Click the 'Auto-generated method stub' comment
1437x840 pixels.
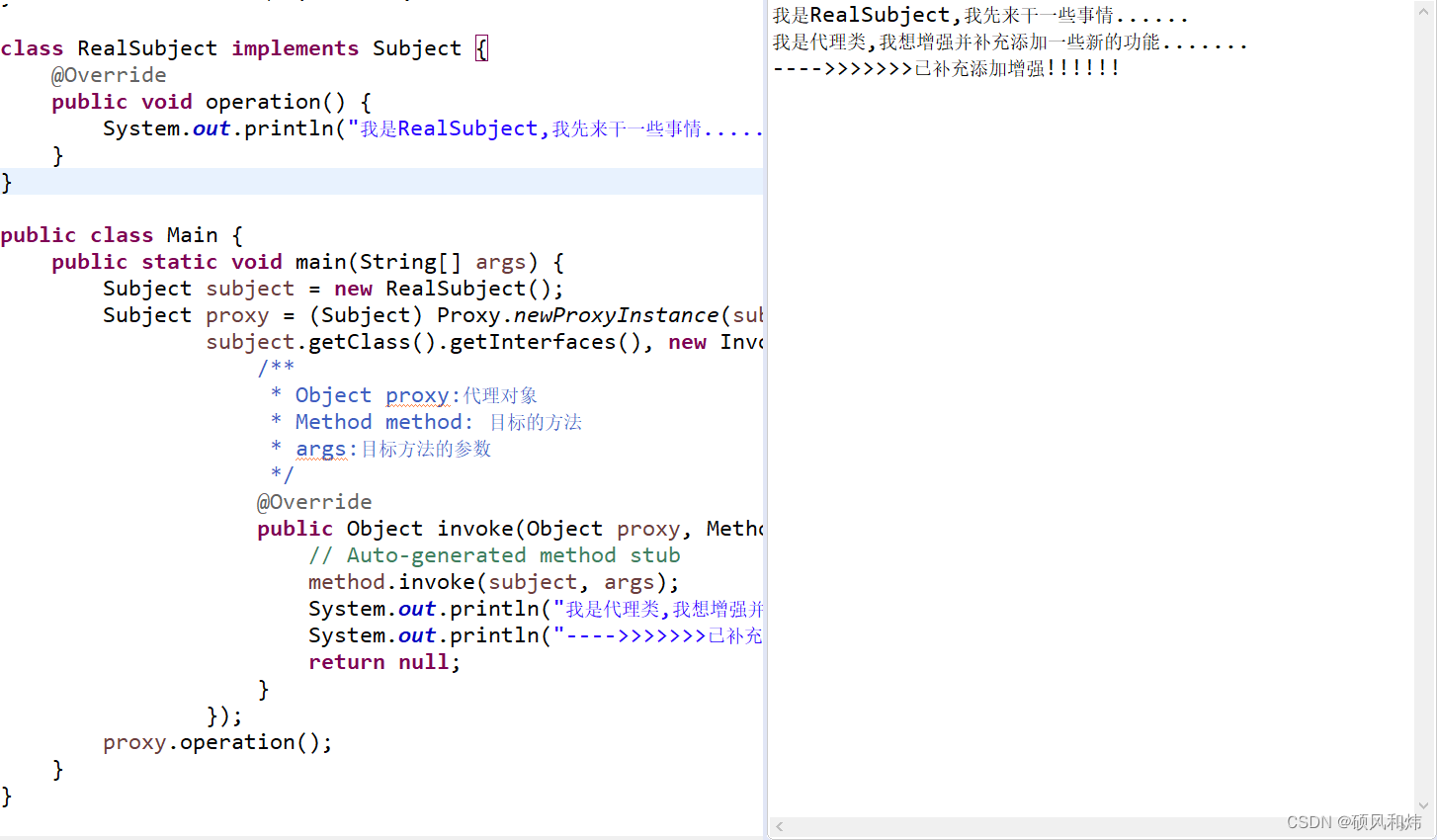[x=494, y=555]
